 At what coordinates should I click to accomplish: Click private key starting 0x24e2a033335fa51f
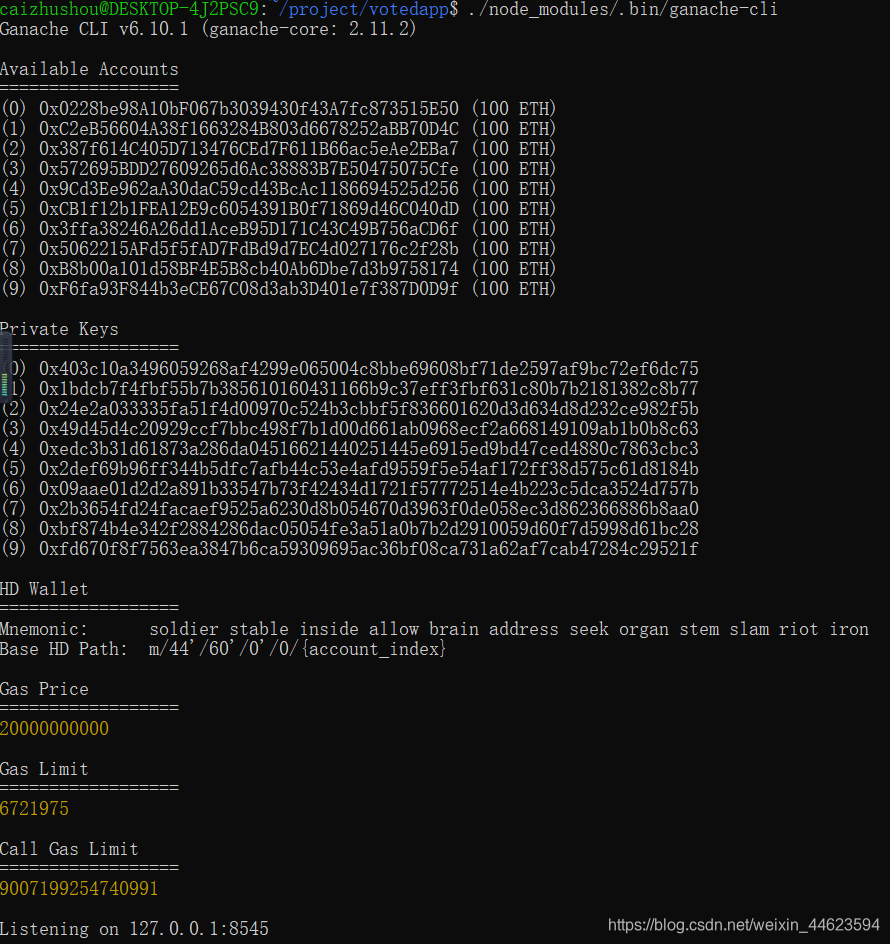[369, 409]
